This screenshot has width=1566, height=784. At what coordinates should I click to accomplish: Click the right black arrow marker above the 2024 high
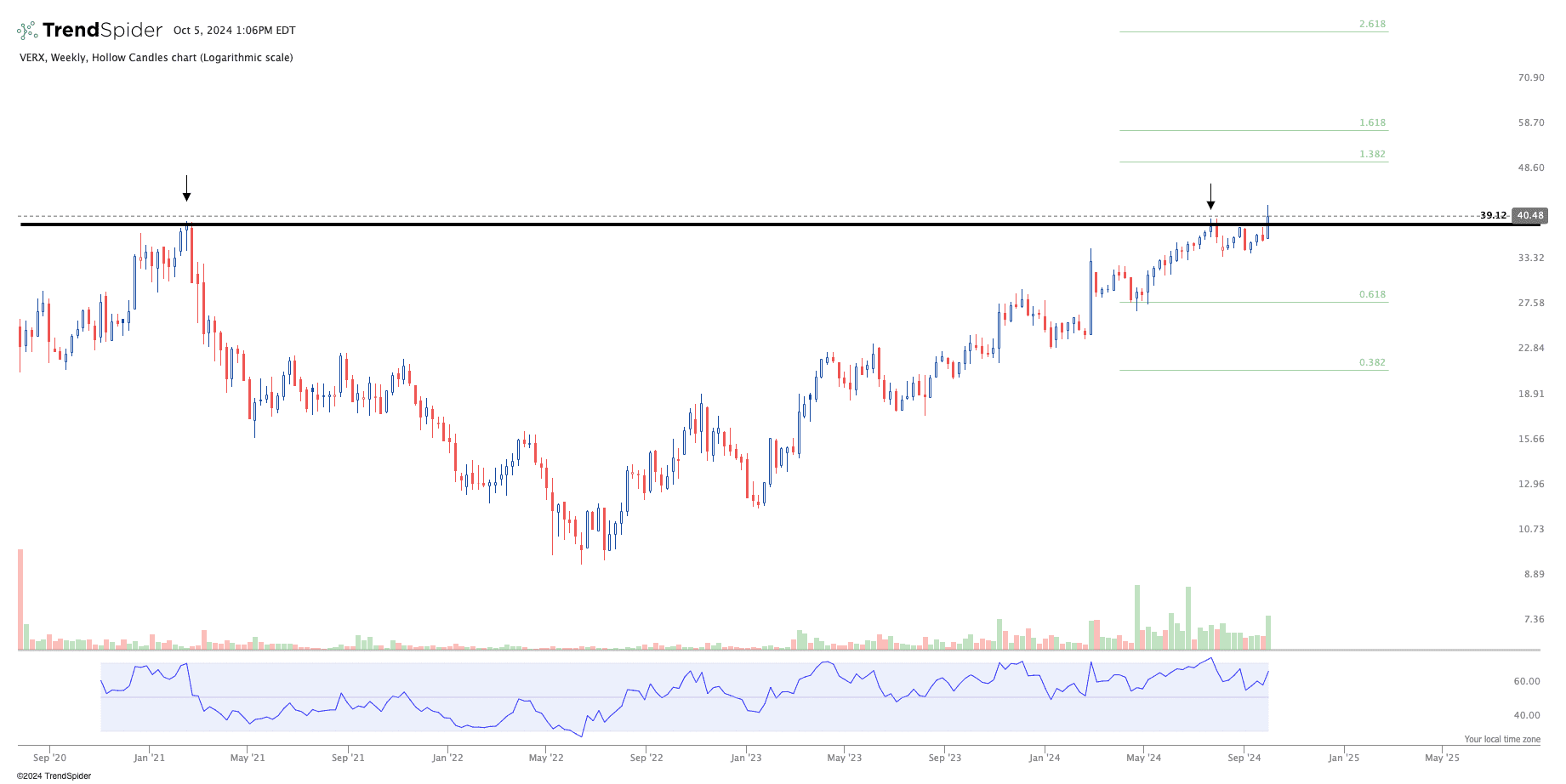click(x=1210, y=196)
